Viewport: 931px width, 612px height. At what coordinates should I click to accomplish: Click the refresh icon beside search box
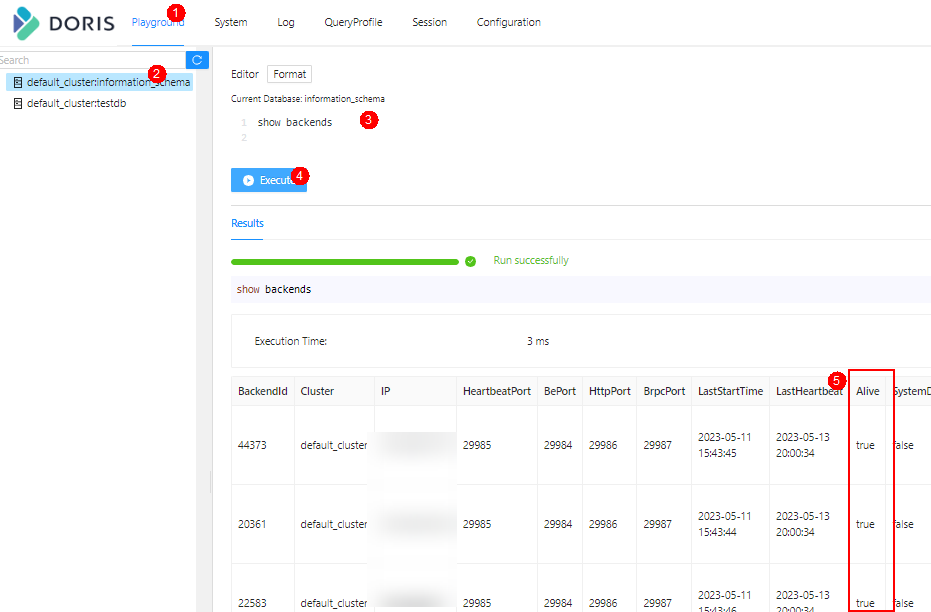[x=197, y=60]
